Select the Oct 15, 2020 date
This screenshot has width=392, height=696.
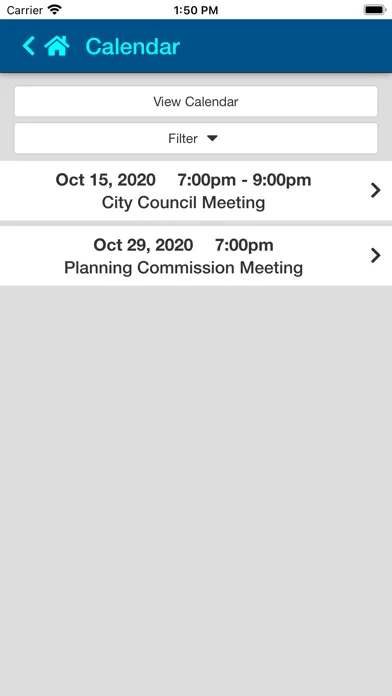(x=105, y=180)
